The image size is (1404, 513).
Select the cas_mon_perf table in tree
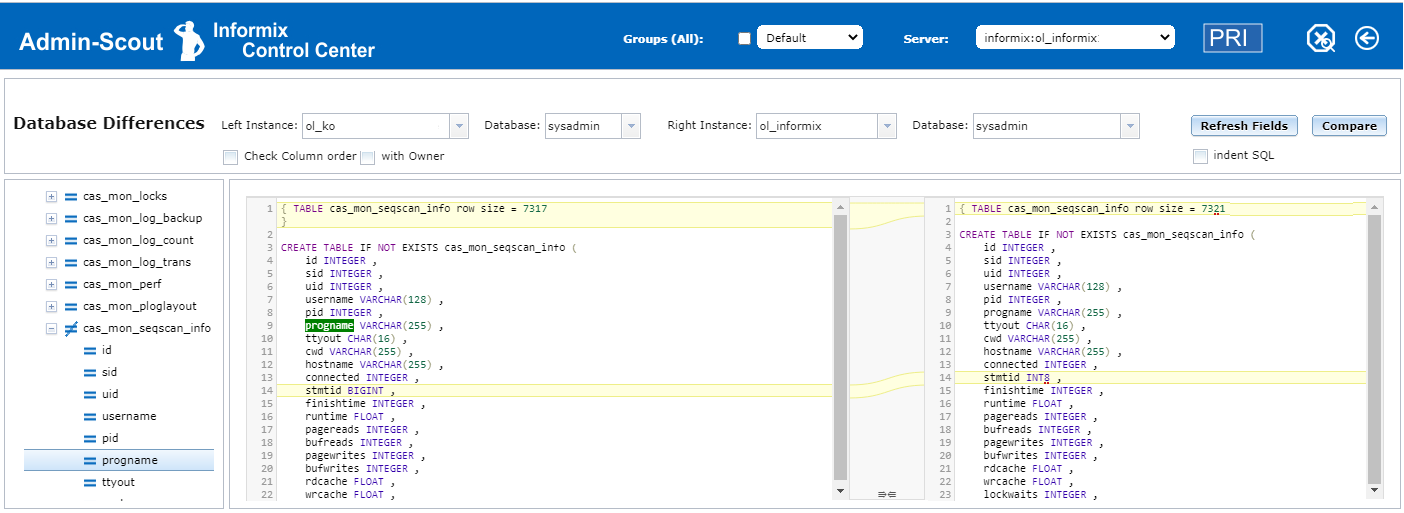point(124,284)
